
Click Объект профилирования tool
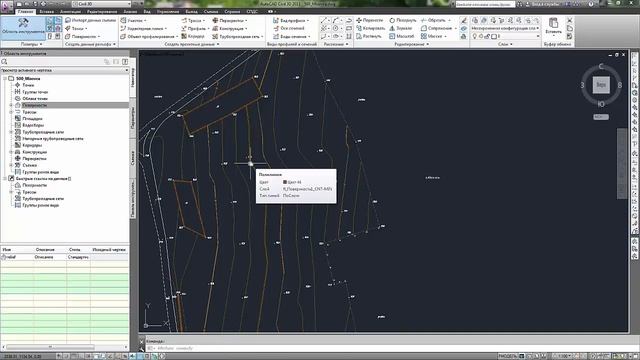[x=149, y=36]
